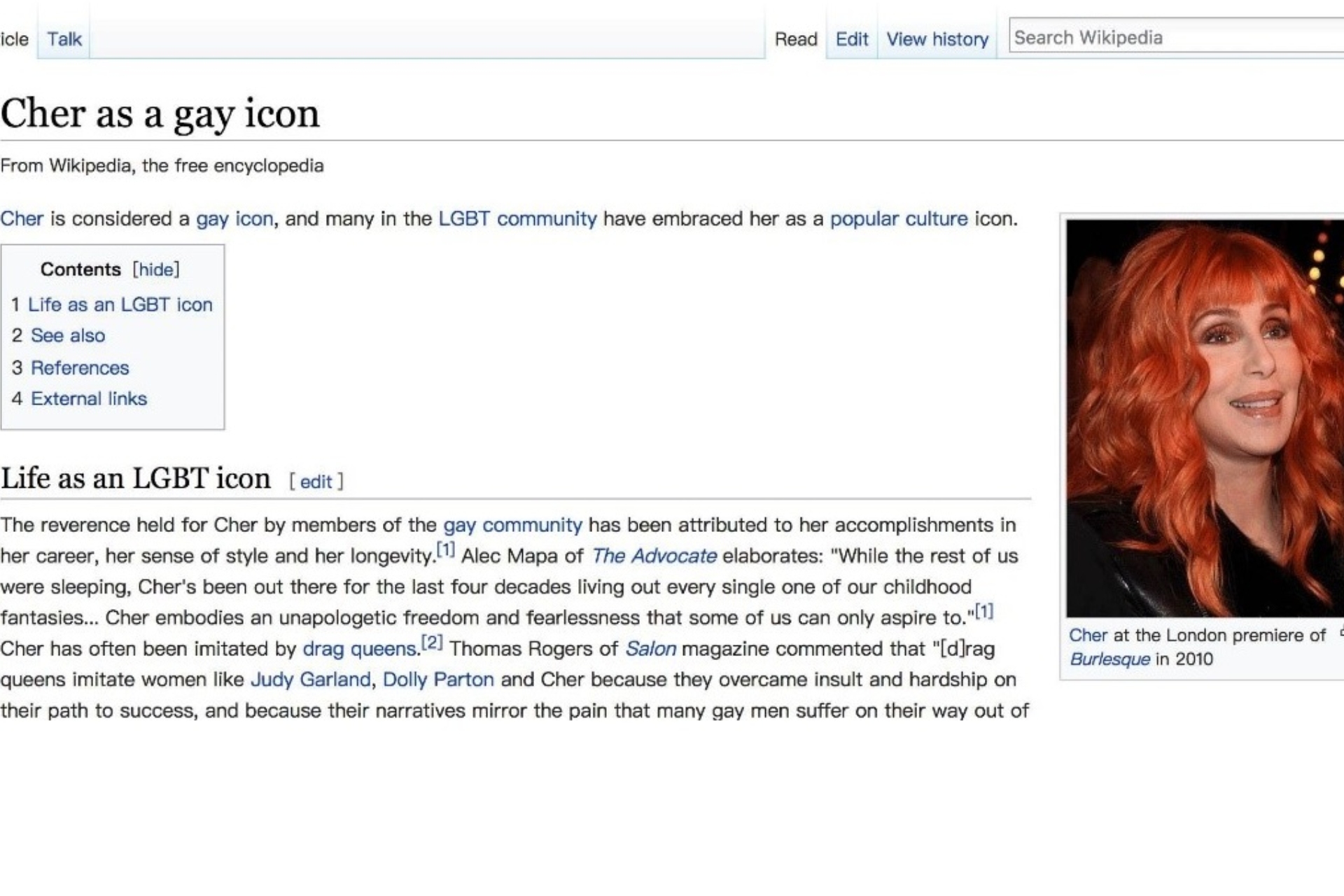1344x896 pixels.
Task: Open the LGBT community link
Action: (x=517, y=219)
